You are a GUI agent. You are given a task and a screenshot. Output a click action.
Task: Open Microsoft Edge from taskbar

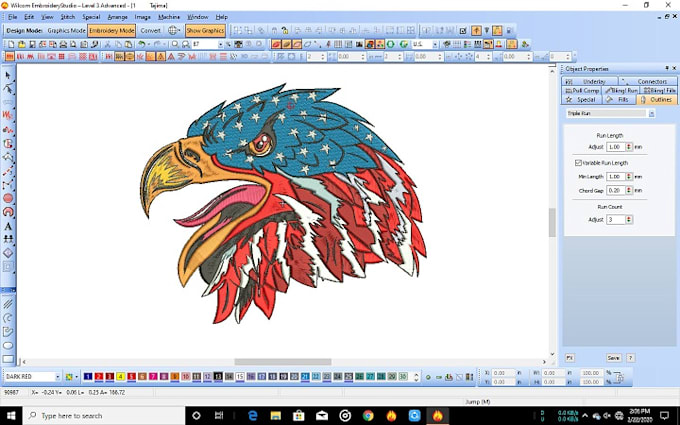point(252,415)
